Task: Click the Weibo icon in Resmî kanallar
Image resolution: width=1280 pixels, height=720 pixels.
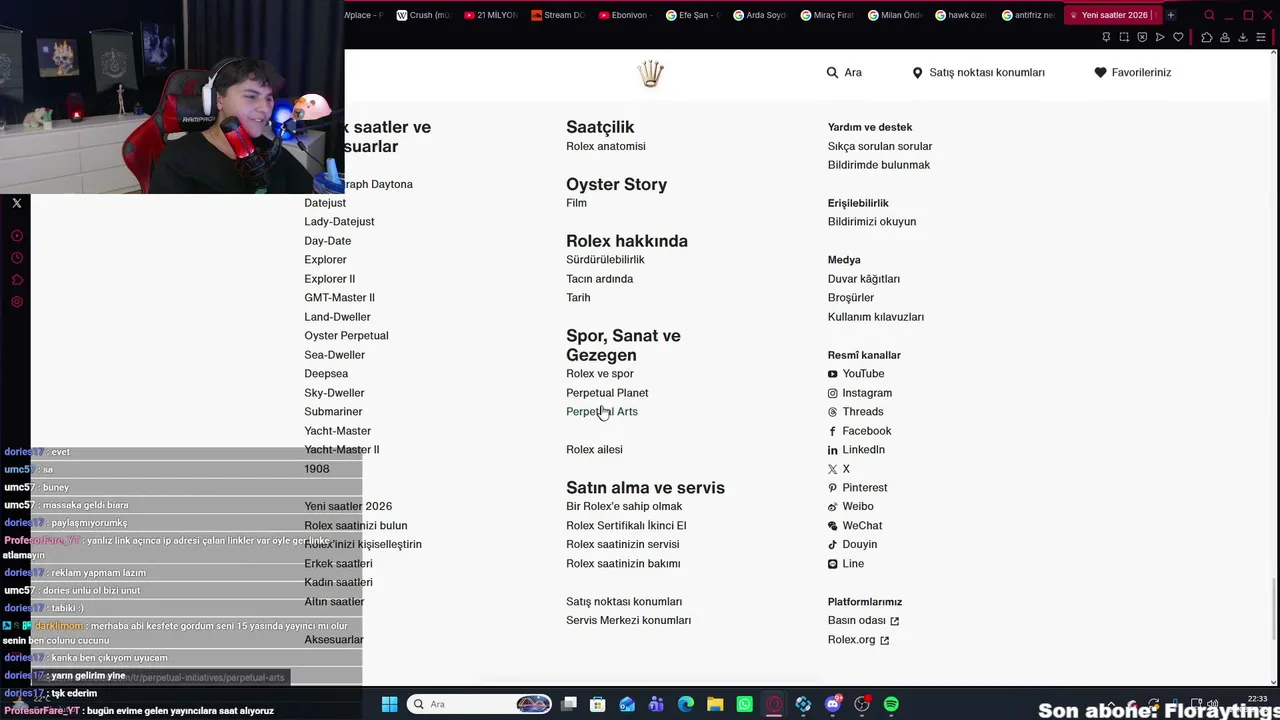Action: pyautogui.click(x=832, y=507)
